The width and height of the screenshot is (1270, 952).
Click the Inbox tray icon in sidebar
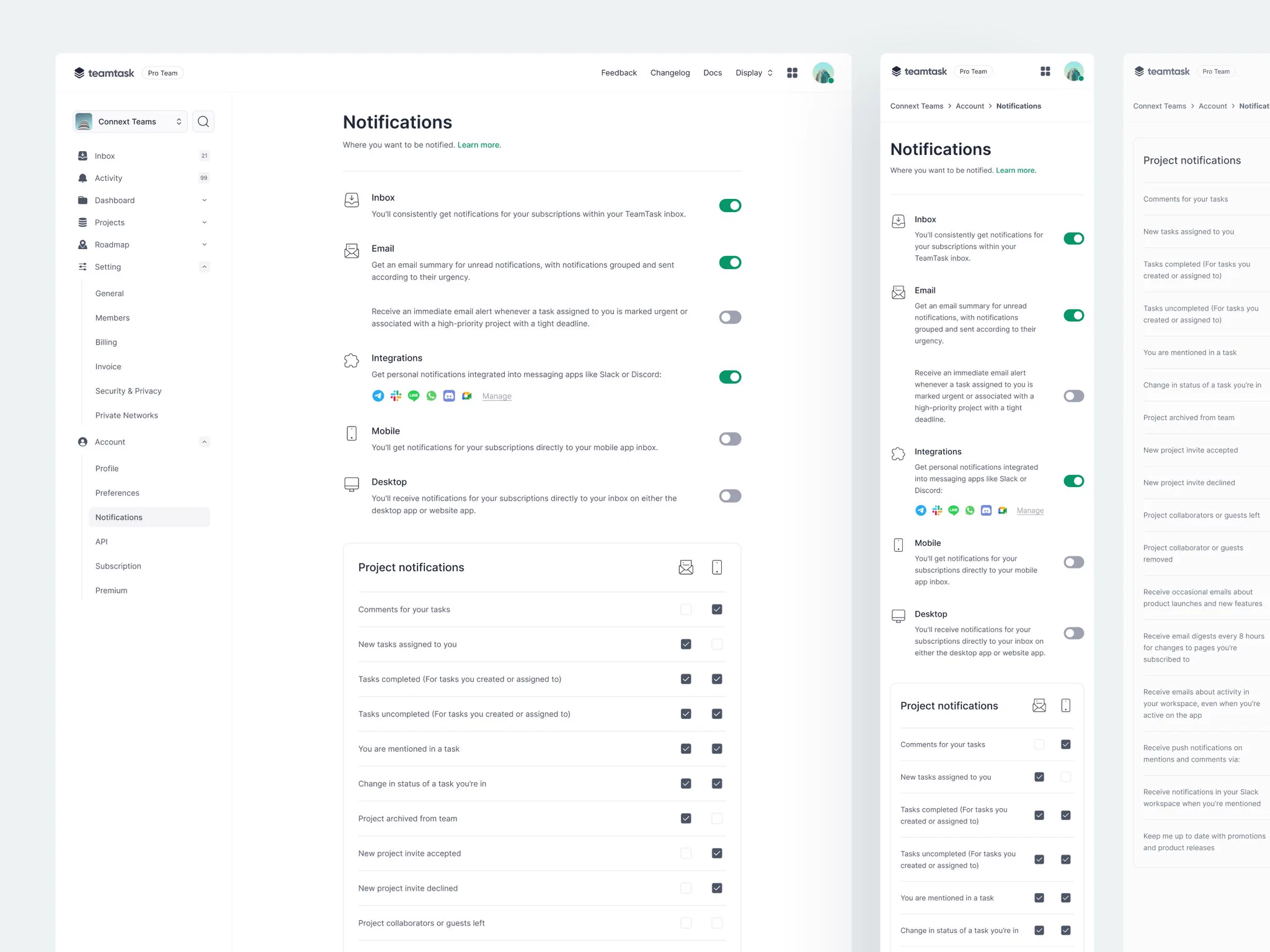82,156
